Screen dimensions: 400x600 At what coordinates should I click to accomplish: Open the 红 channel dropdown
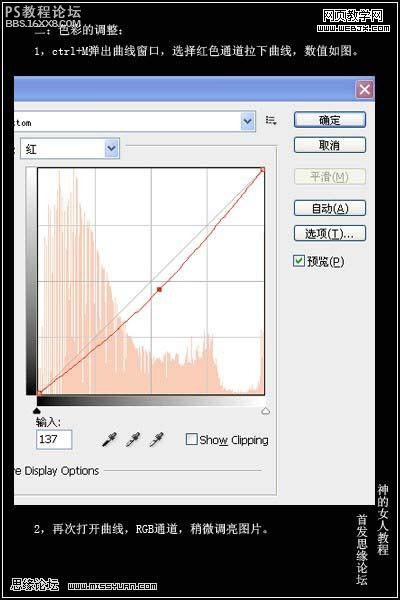pyautogui.click(x=70, y=148)
